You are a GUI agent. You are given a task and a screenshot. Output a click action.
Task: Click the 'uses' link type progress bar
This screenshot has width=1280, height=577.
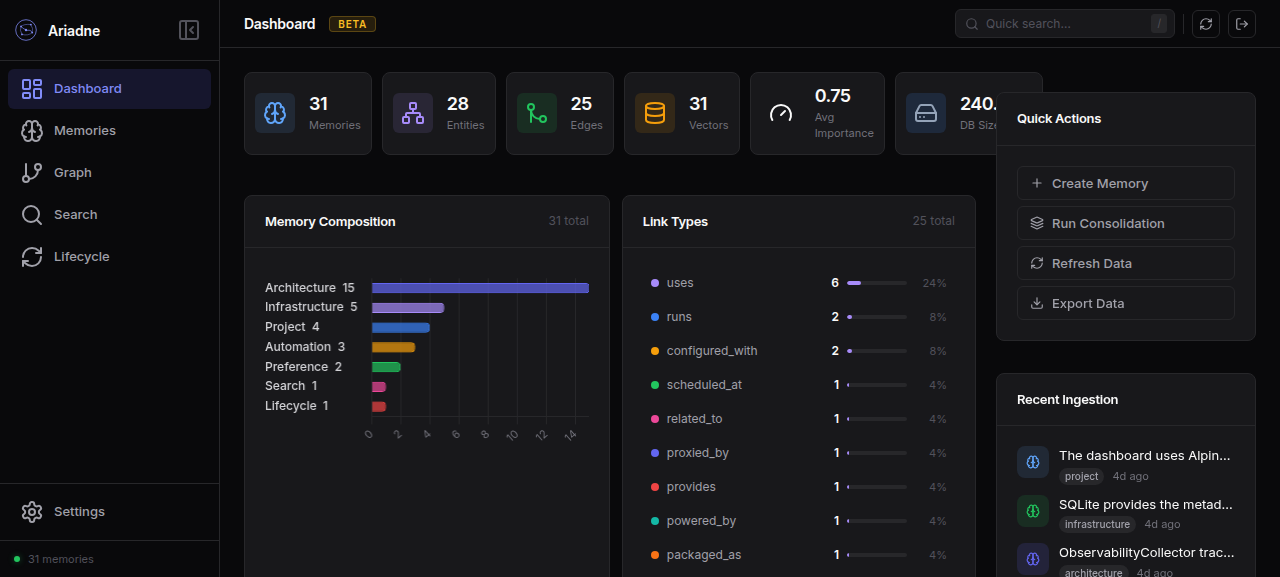pyautogui.click(x=877, y=283)
